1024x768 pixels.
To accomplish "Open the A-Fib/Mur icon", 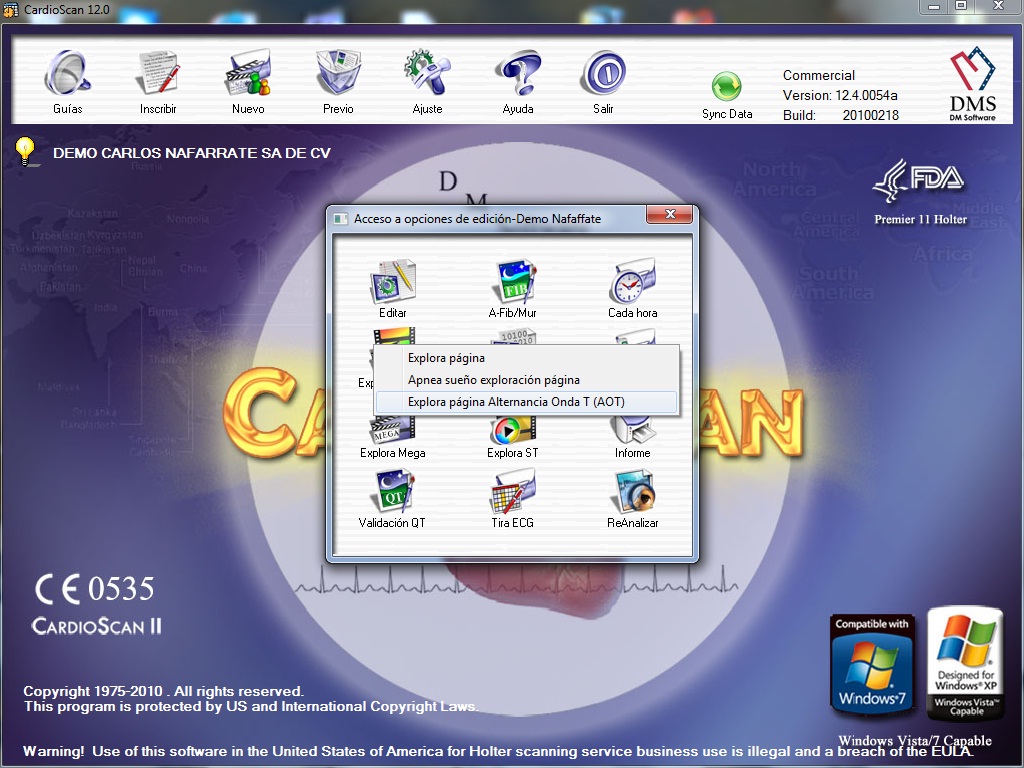I will tap(513, 281).
